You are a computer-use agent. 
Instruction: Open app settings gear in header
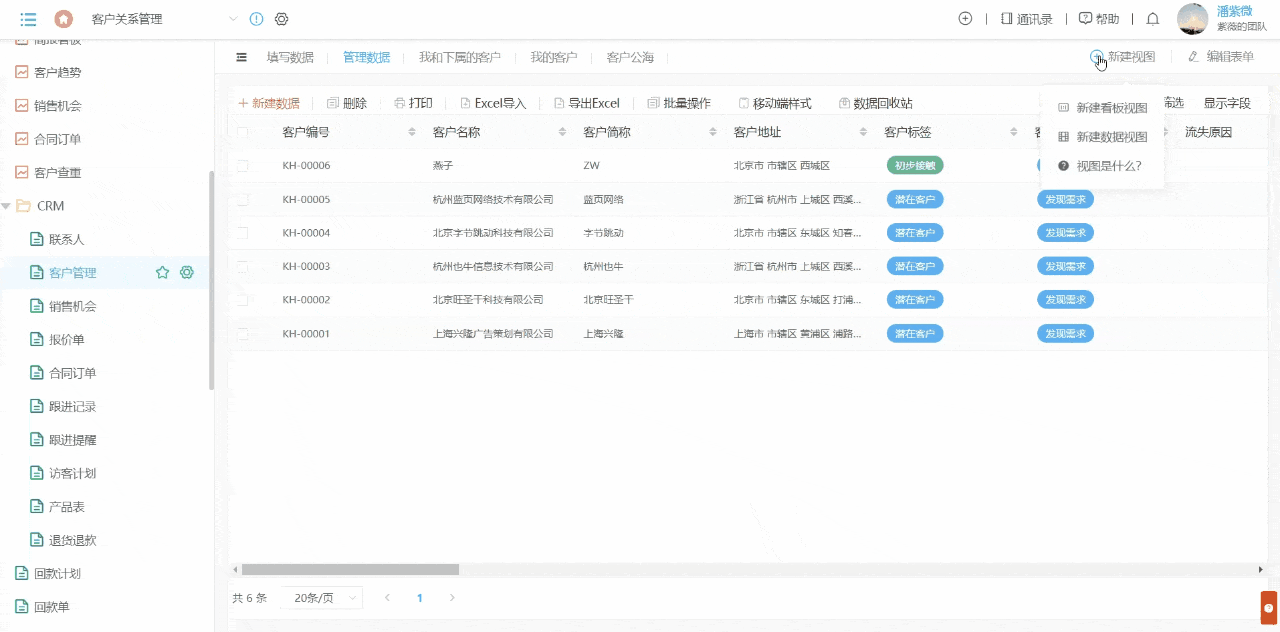[x=282, y=19]
